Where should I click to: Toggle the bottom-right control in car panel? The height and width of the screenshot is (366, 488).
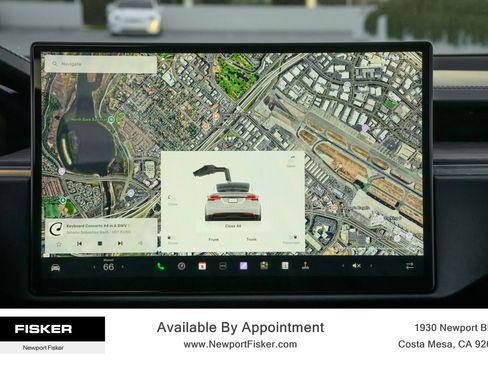point(292,240)
